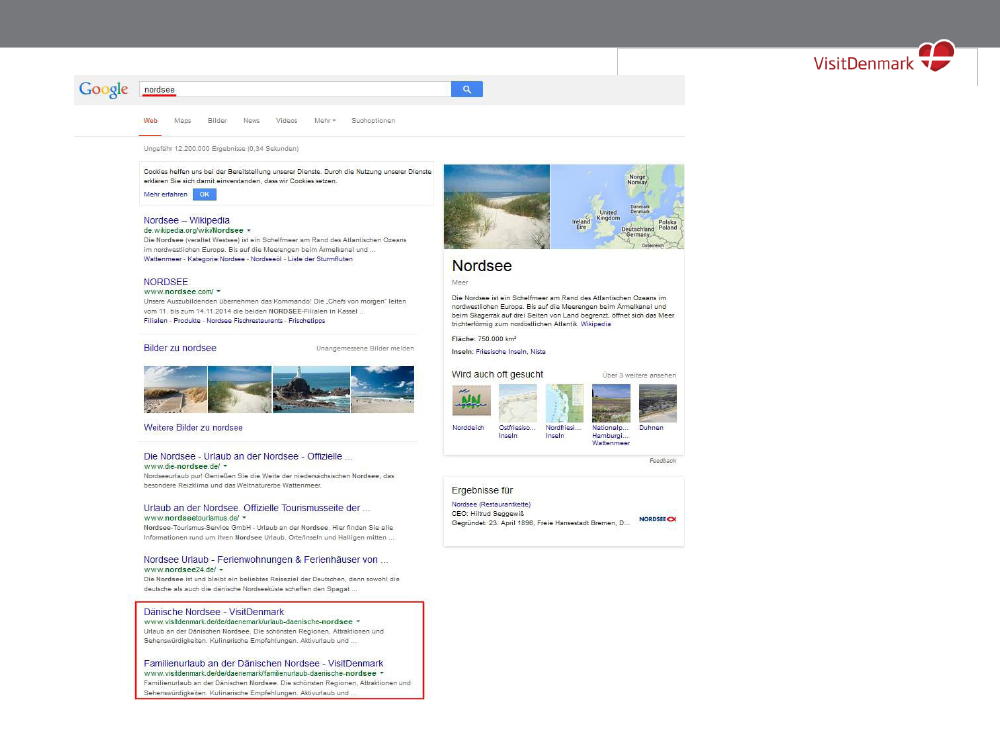Click the blue search magnifier button

pos(467,89)
